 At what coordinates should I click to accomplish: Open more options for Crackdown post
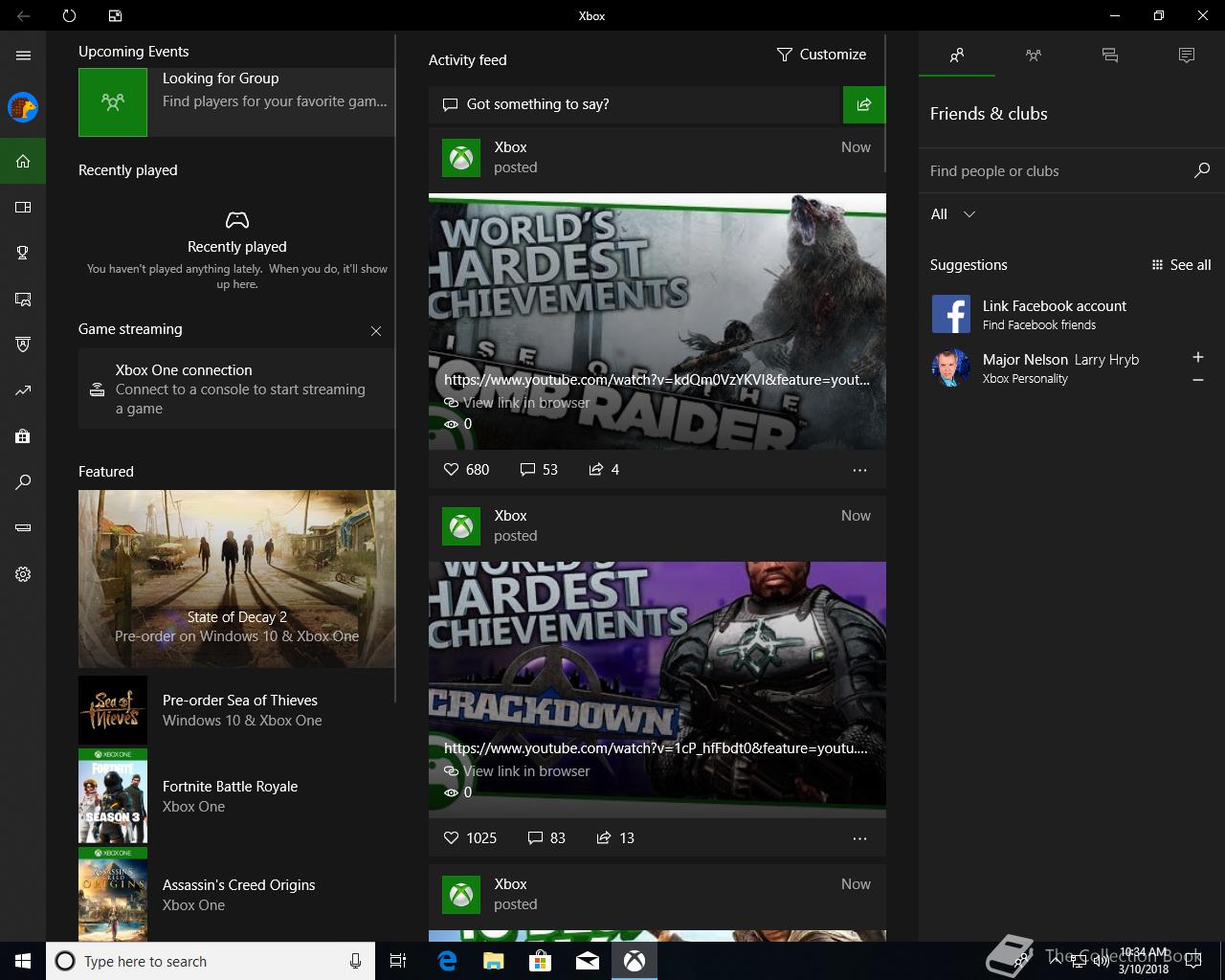tap(859, 838)
